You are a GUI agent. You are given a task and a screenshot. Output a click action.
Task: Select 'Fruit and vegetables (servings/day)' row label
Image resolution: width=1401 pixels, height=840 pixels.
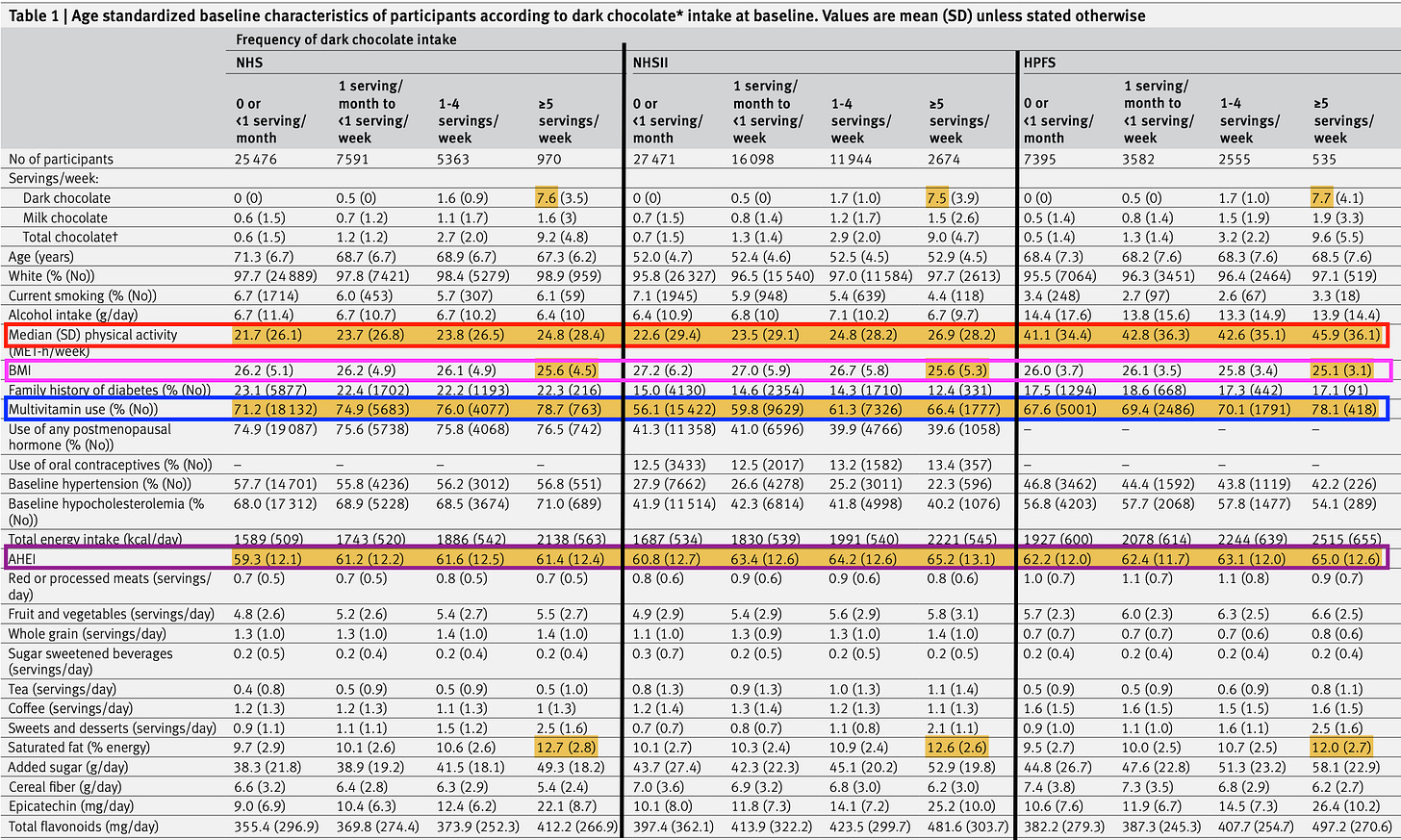pos(111,614)
